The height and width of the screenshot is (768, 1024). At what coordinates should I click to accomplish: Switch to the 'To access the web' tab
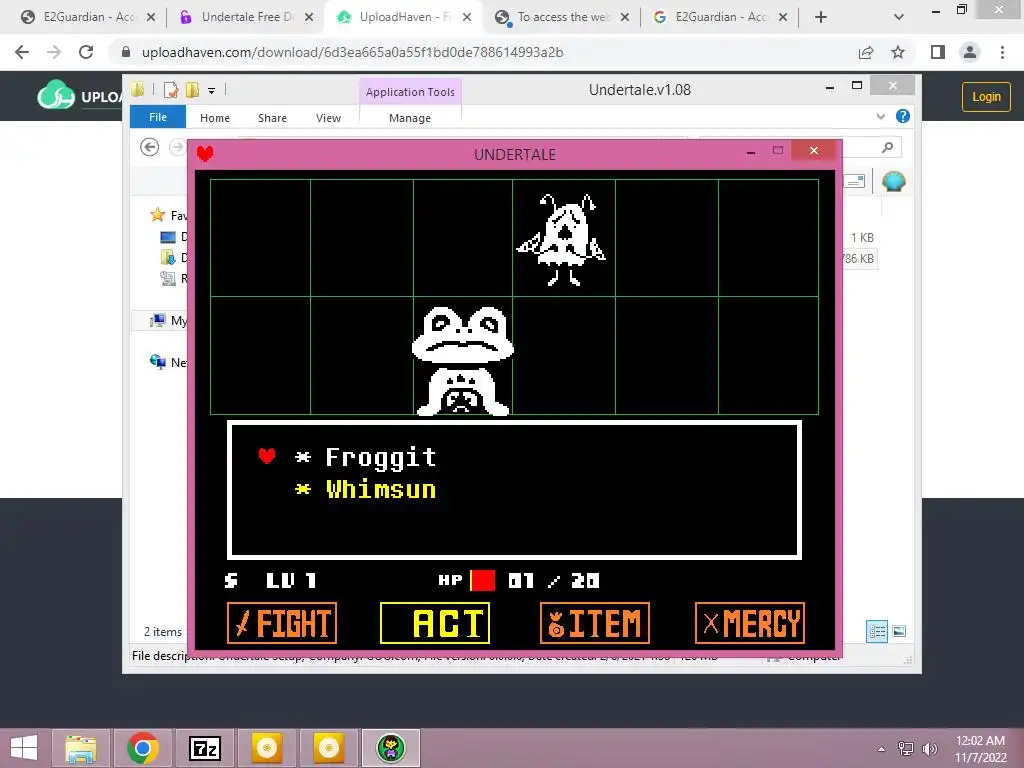click(562, 17)
